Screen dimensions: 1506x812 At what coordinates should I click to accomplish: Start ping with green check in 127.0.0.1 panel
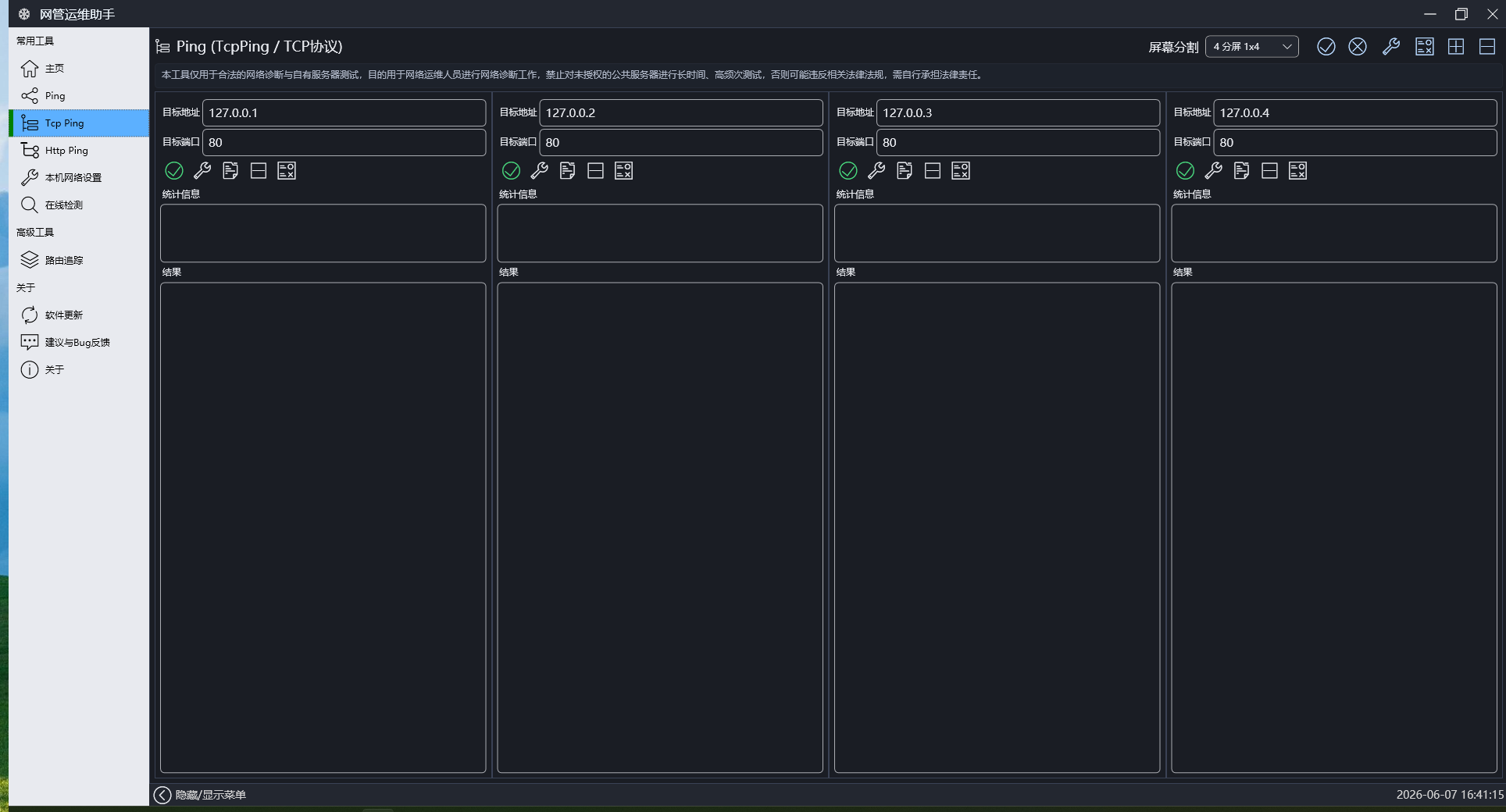tap(174, 170)
